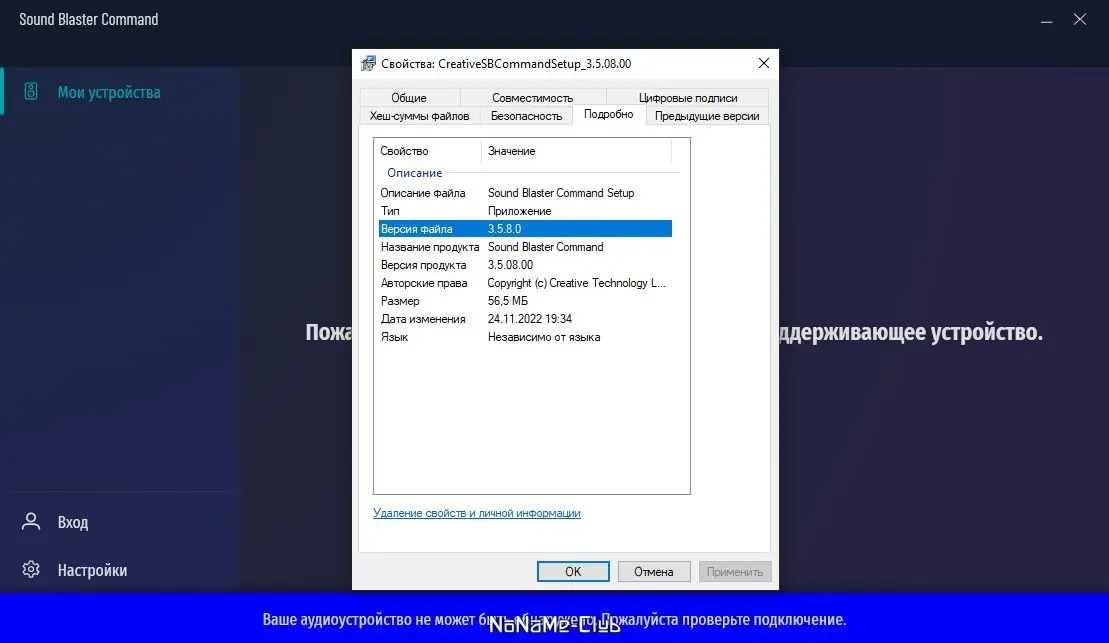This screenshot has width=1109, height=643.
Task: Click the Описание group heading
Action: [x=414, y=173]
